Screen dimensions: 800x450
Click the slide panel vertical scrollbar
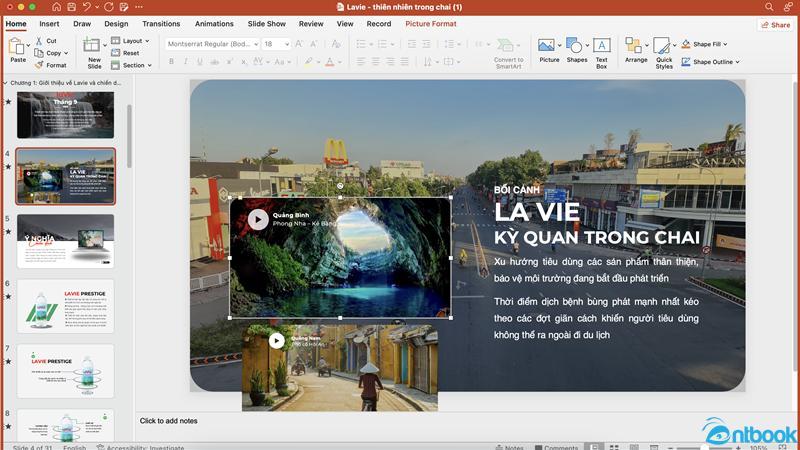pyautogui.click(x=130, y=136)
